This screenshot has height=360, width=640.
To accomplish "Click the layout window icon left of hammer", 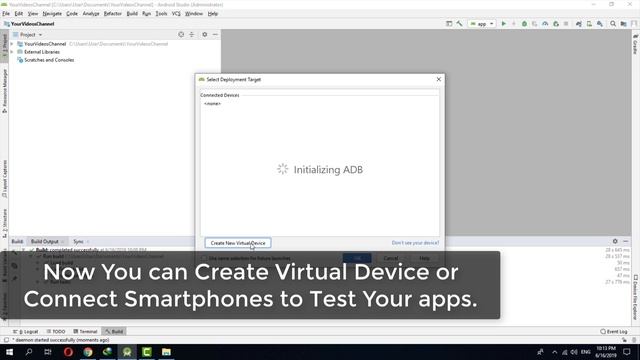I will 449,24.
